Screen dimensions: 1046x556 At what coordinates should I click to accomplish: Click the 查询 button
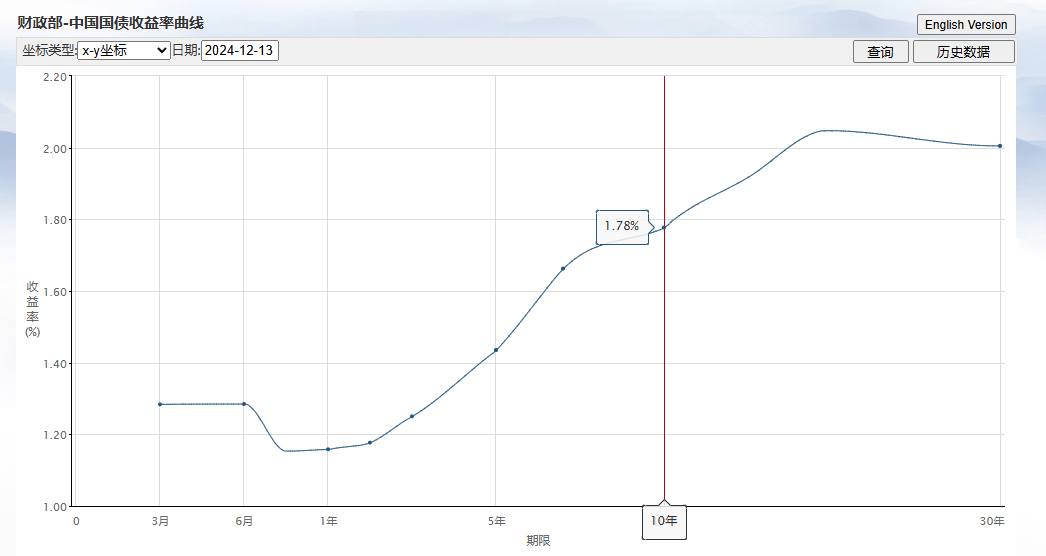[x=881, y=51]
